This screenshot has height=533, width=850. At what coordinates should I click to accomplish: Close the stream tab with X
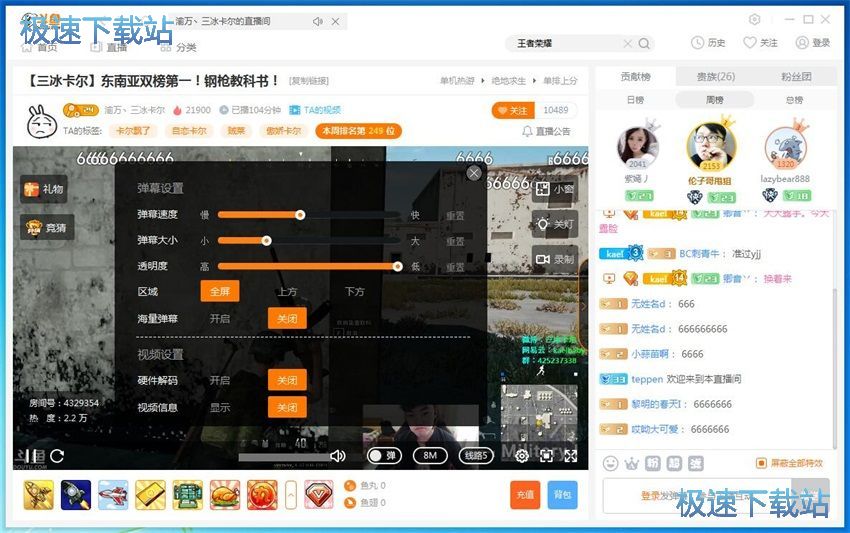[x=336, y=22]
